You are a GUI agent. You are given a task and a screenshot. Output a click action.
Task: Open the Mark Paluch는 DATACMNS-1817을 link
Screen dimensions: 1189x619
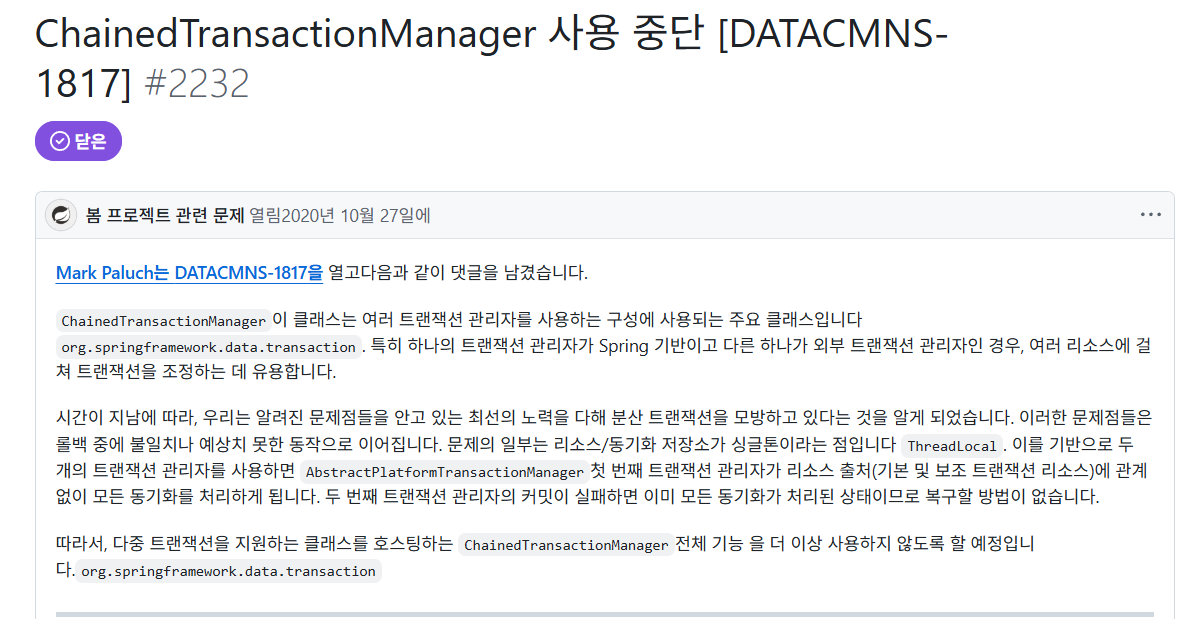pos(190,272)
